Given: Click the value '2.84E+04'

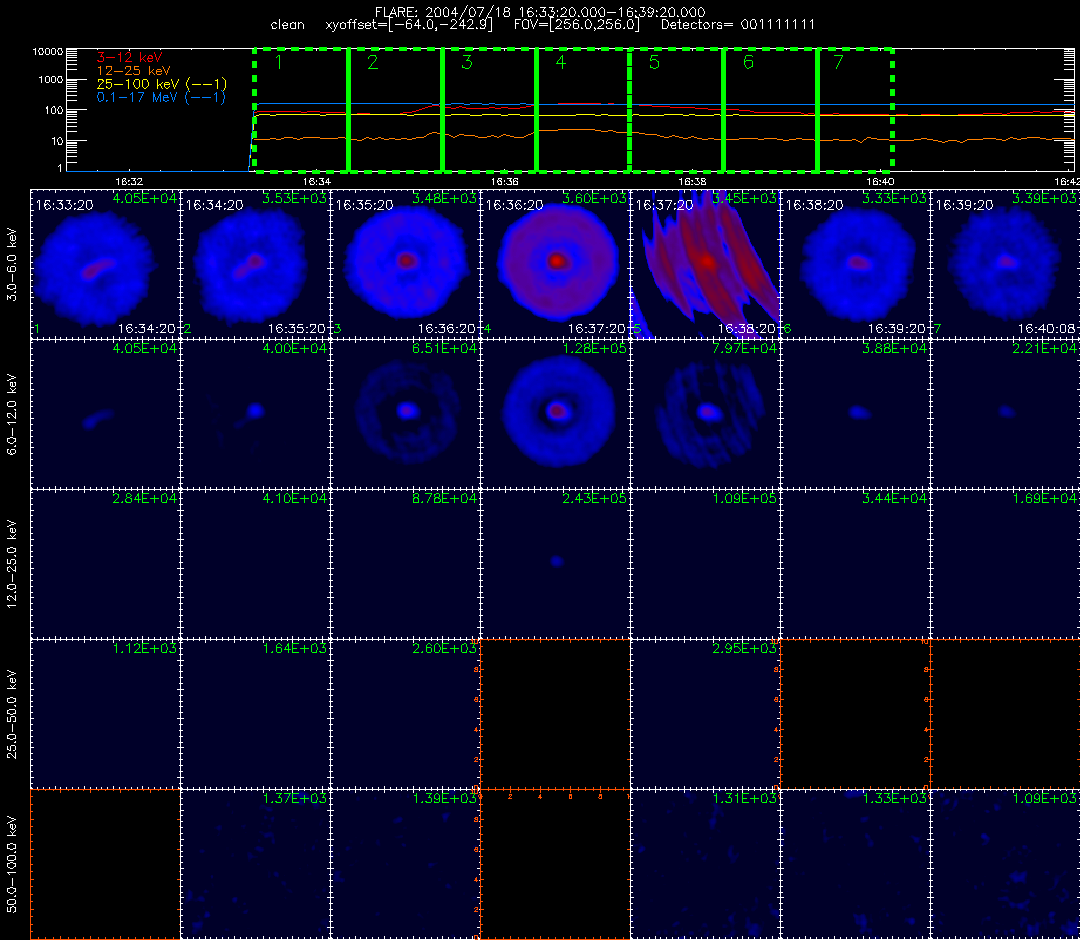Looking at the screenshot, I should tap(145, 499).
